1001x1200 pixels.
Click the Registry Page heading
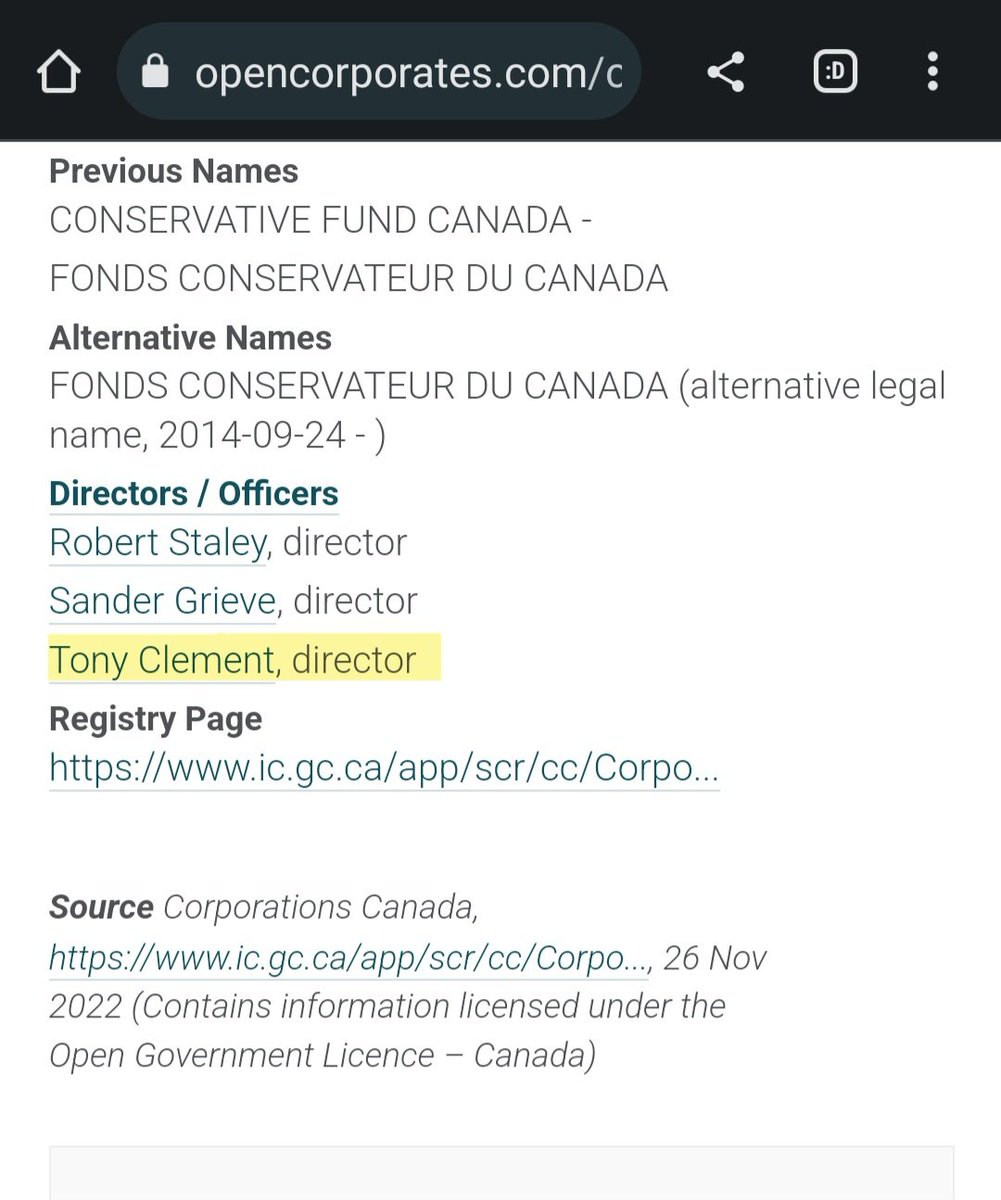156,719
